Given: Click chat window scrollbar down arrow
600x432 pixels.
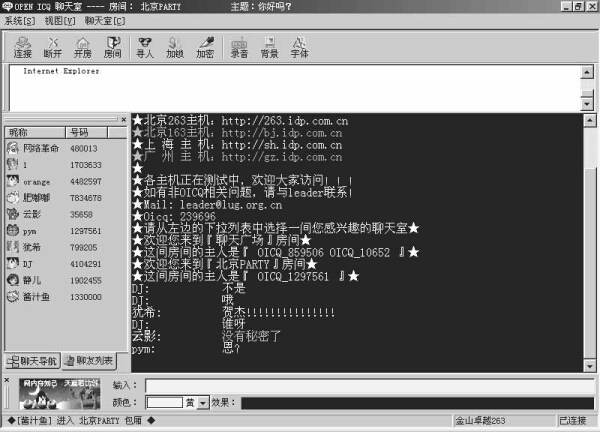Looking at the screenshot, I should 590,366.
